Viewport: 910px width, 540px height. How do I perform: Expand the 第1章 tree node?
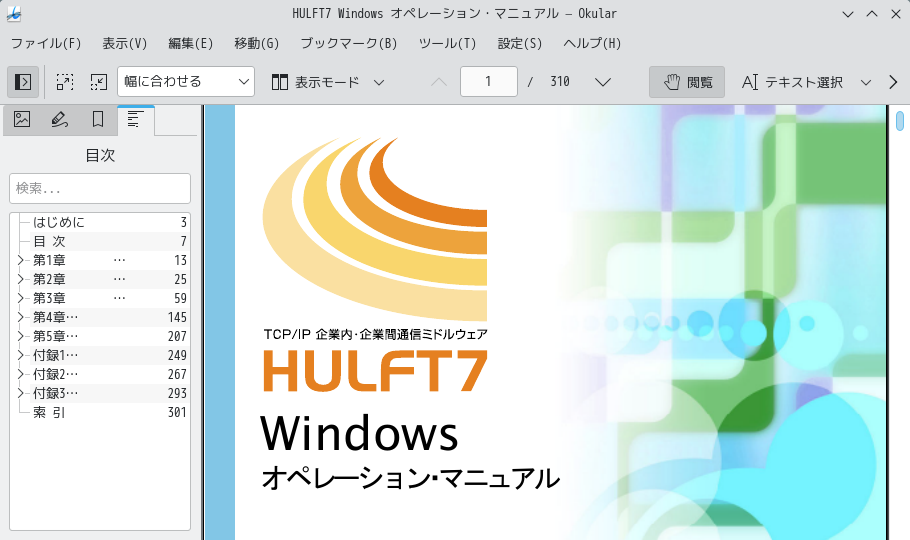click(20, 260)
